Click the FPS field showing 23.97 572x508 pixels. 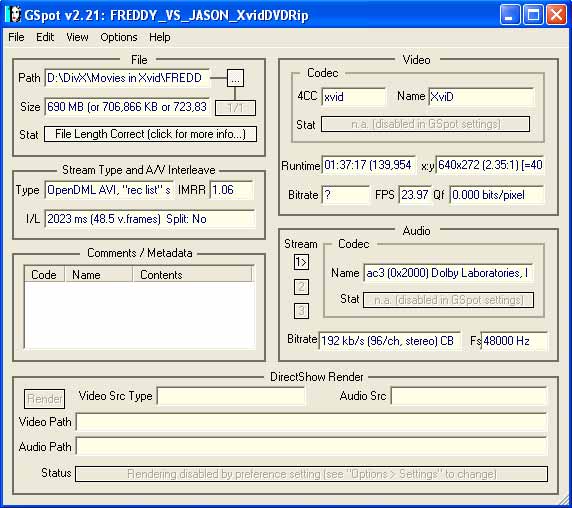[x=415, y=195]
